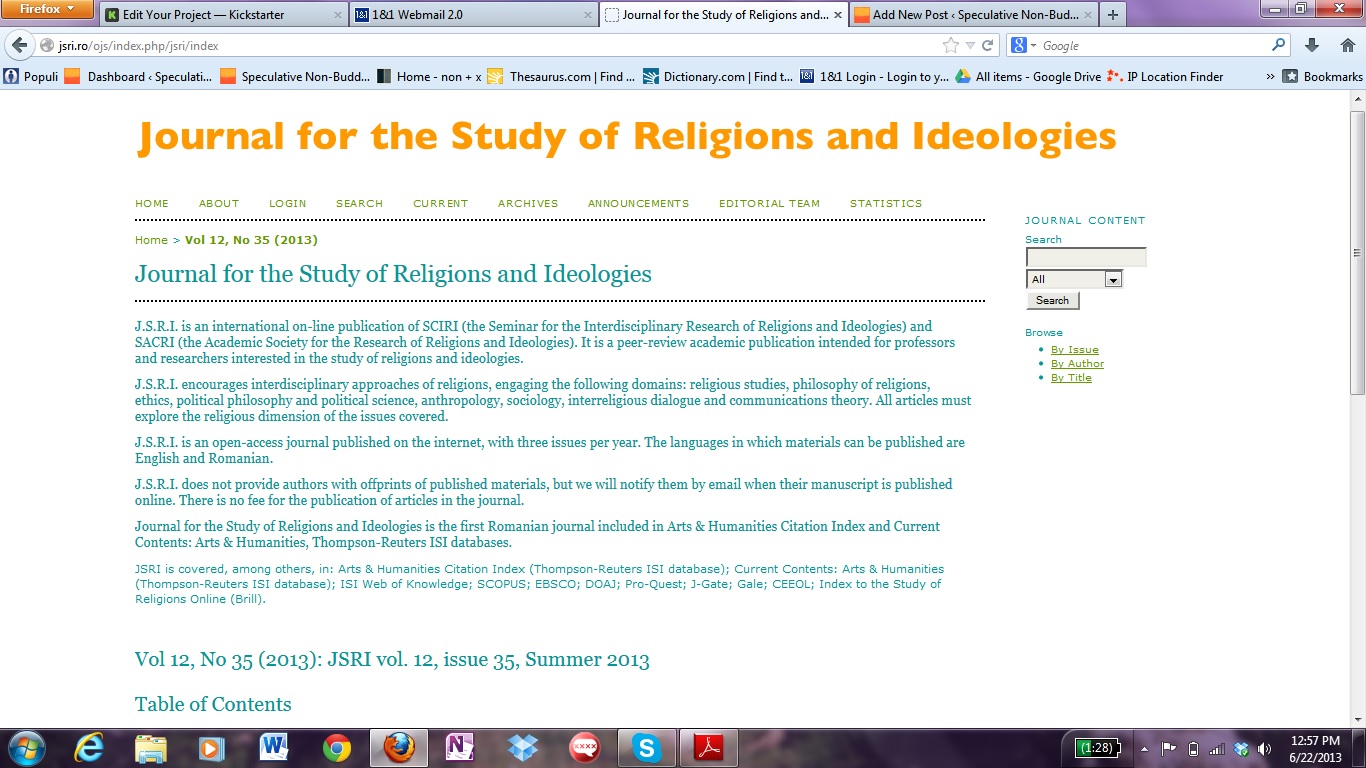Click the browser back arrow button

pos(19,46)
